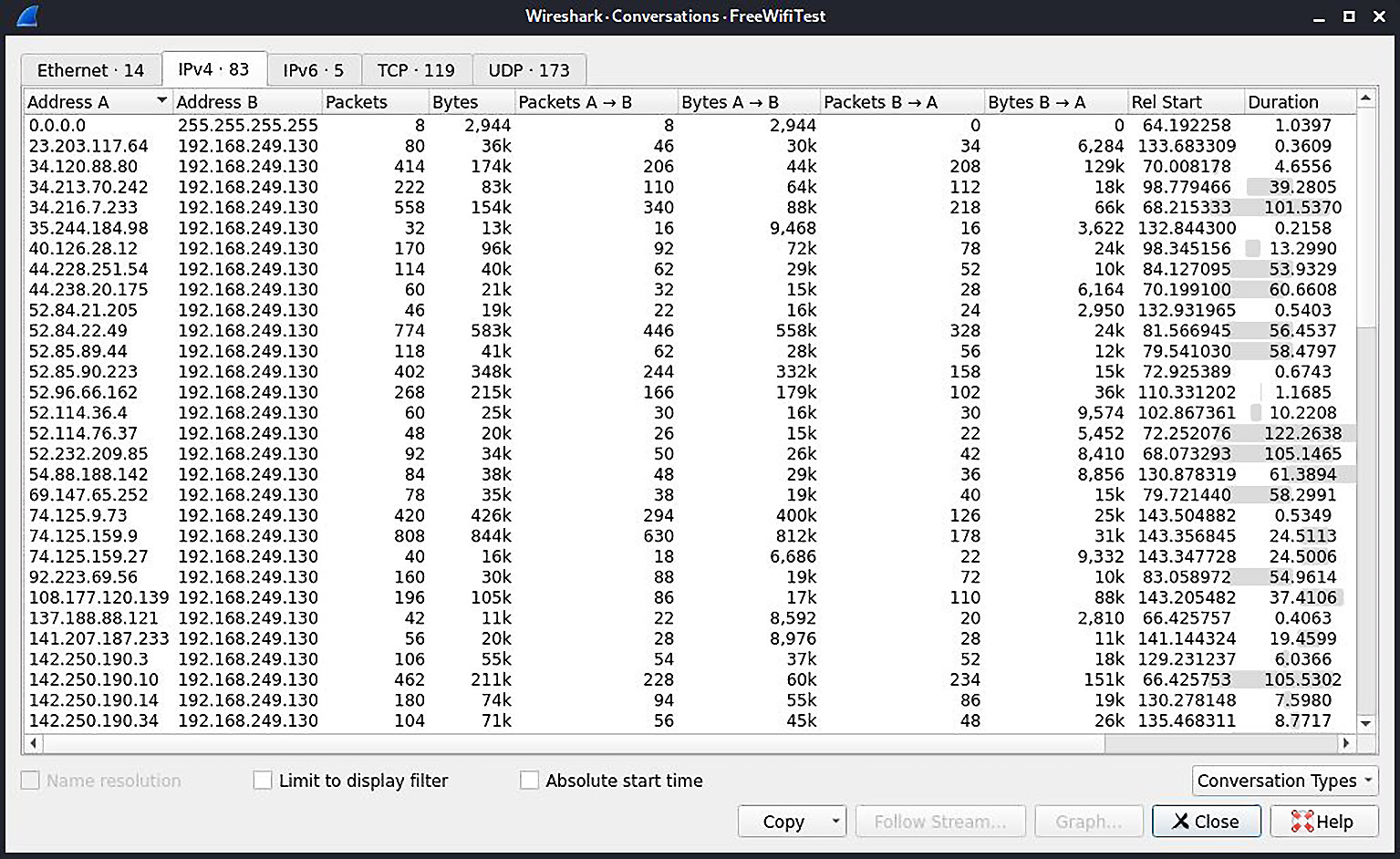
Task: Click the horizontal scrollbar thumb
Action: point(574,743)
